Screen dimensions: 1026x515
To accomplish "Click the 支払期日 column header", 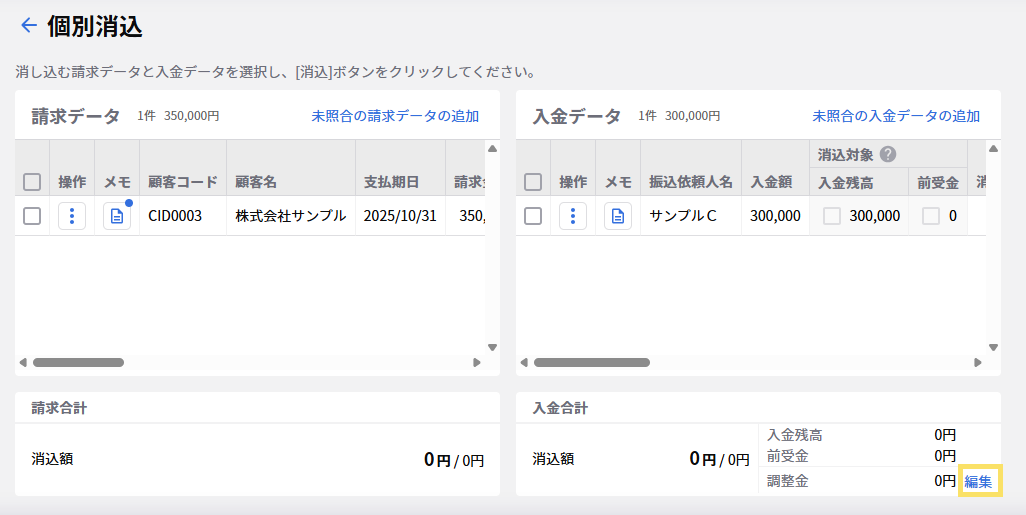I will point(391,182).
